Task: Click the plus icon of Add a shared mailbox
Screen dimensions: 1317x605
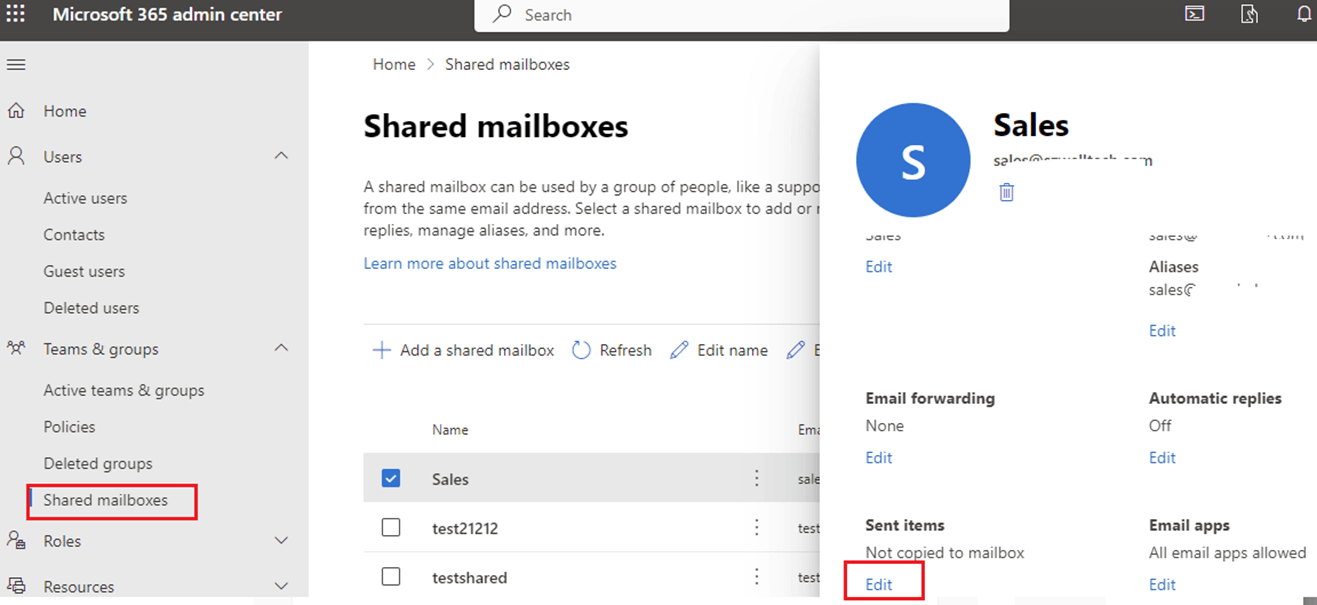Action: point(381,350)
